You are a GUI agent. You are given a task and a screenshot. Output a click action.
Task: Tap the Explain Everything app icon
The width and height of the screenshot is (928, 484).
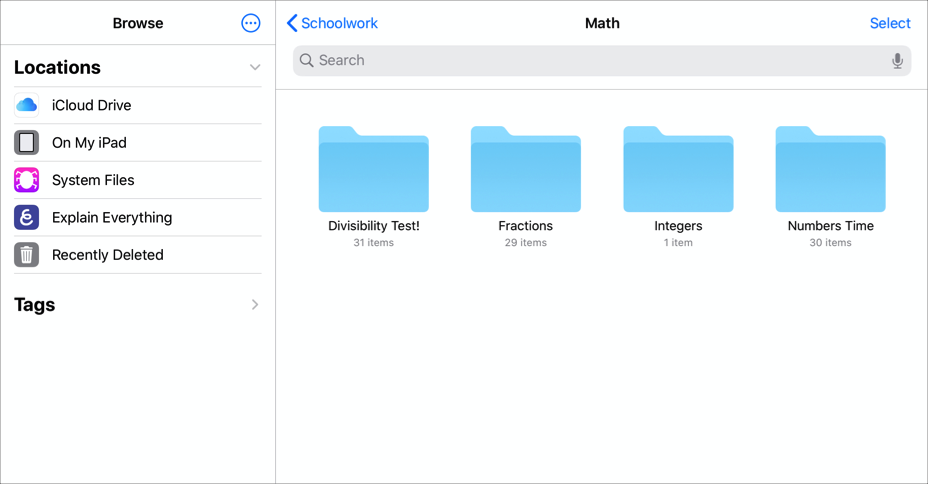pyautogui.click(x=27, y=217)
